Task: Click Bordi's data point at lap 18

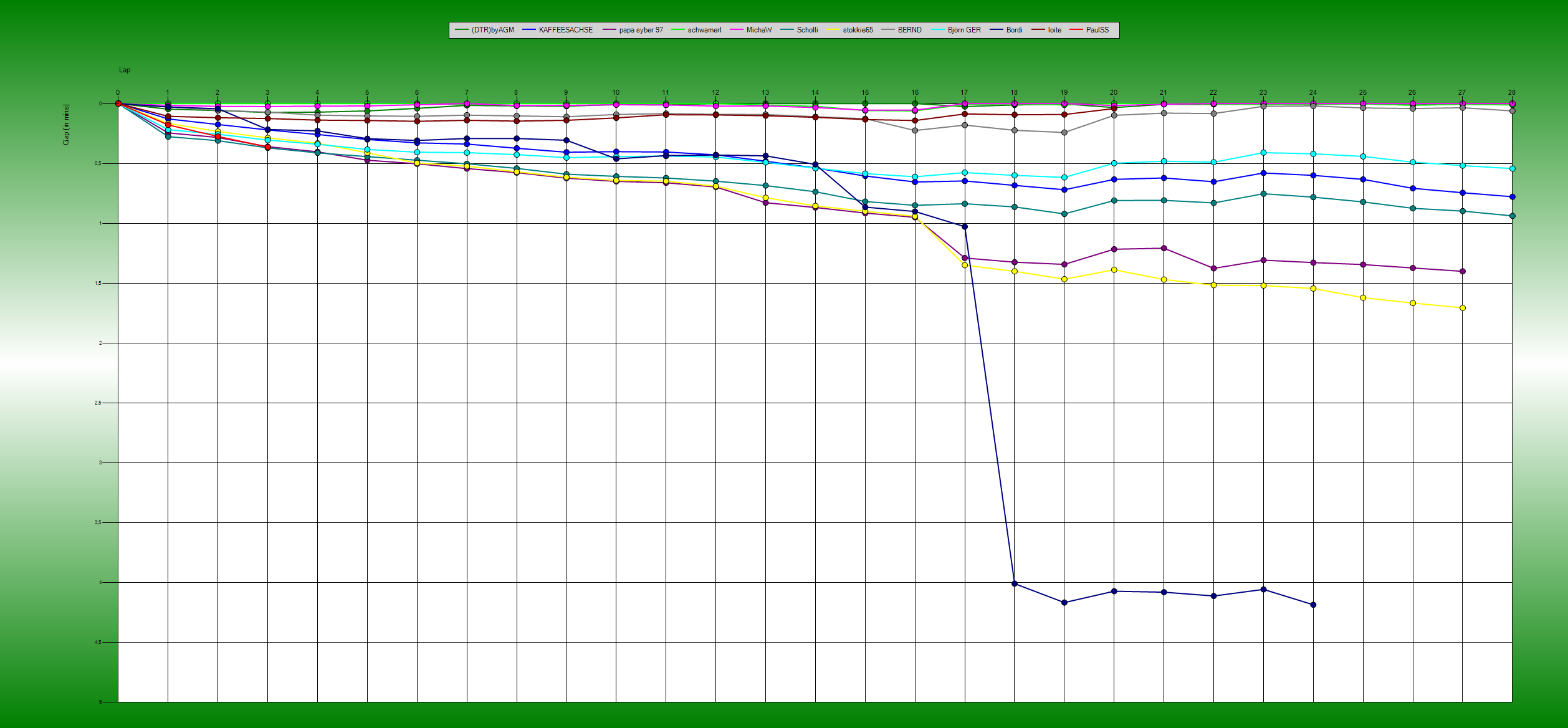Action: [1015, 583]
